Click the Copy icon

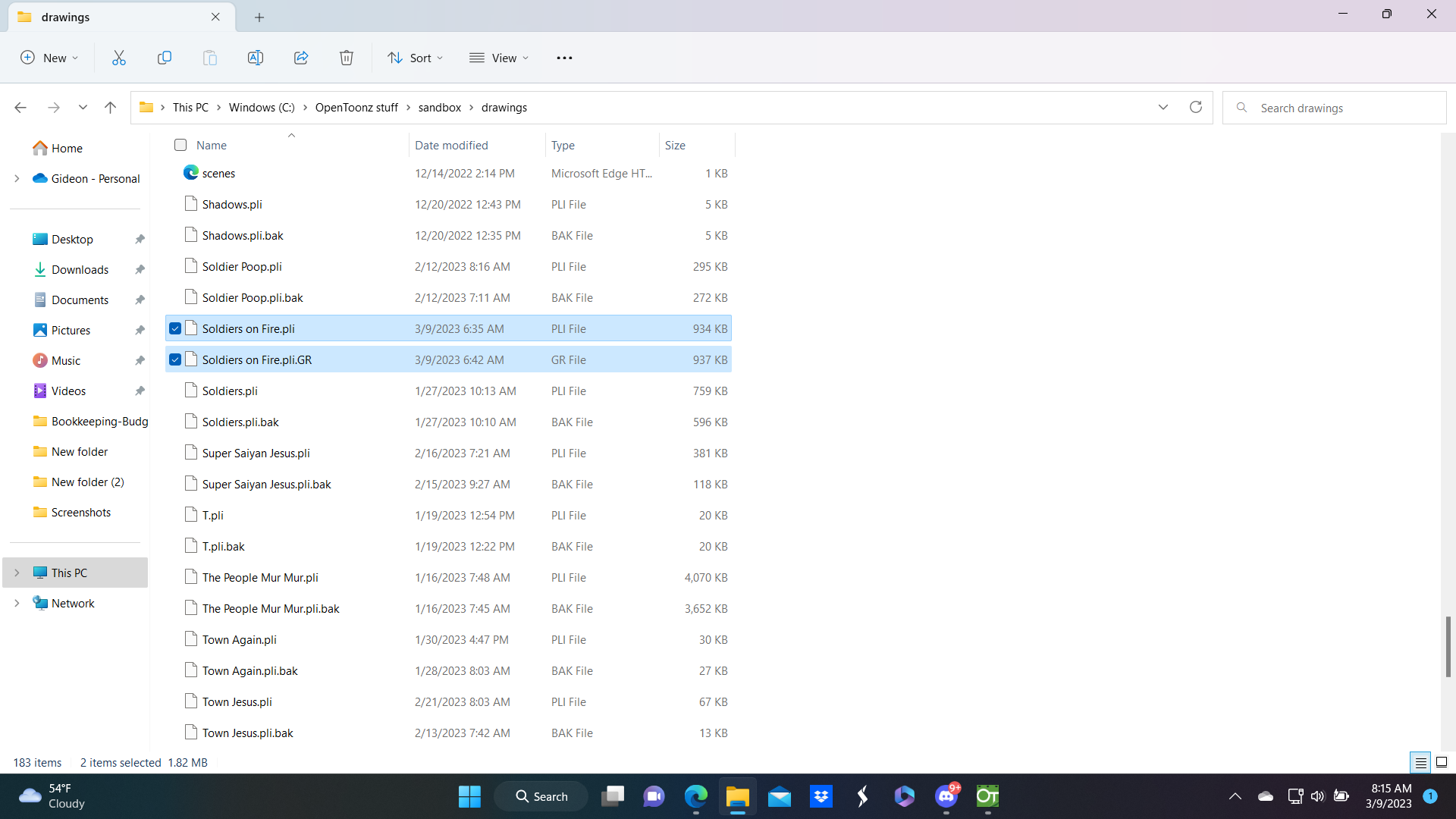pyautogui.click(x=165, y=57)
